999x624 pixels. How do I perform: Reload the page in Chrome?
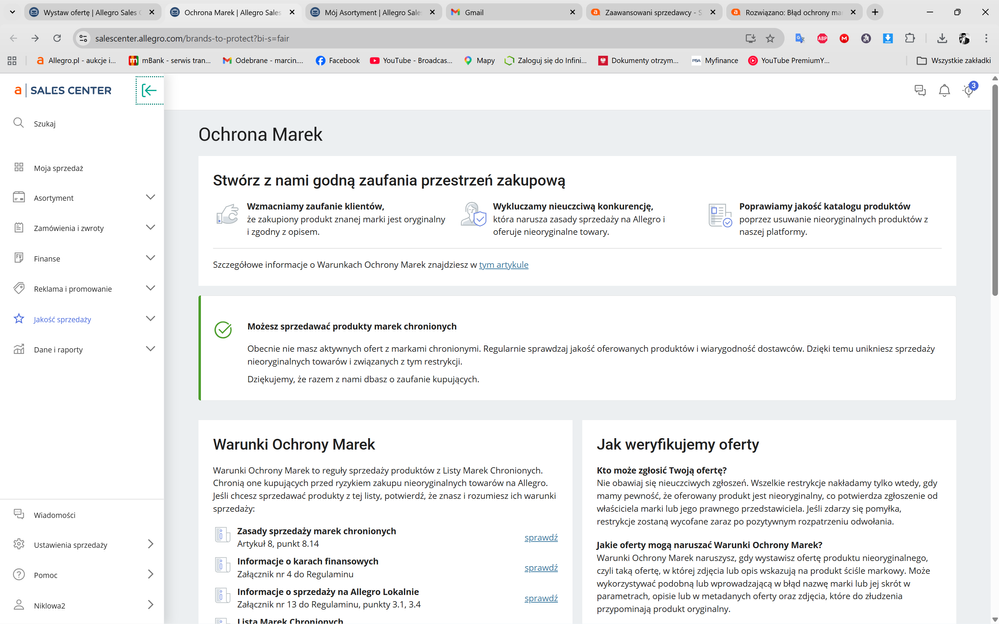coord(57,38)
